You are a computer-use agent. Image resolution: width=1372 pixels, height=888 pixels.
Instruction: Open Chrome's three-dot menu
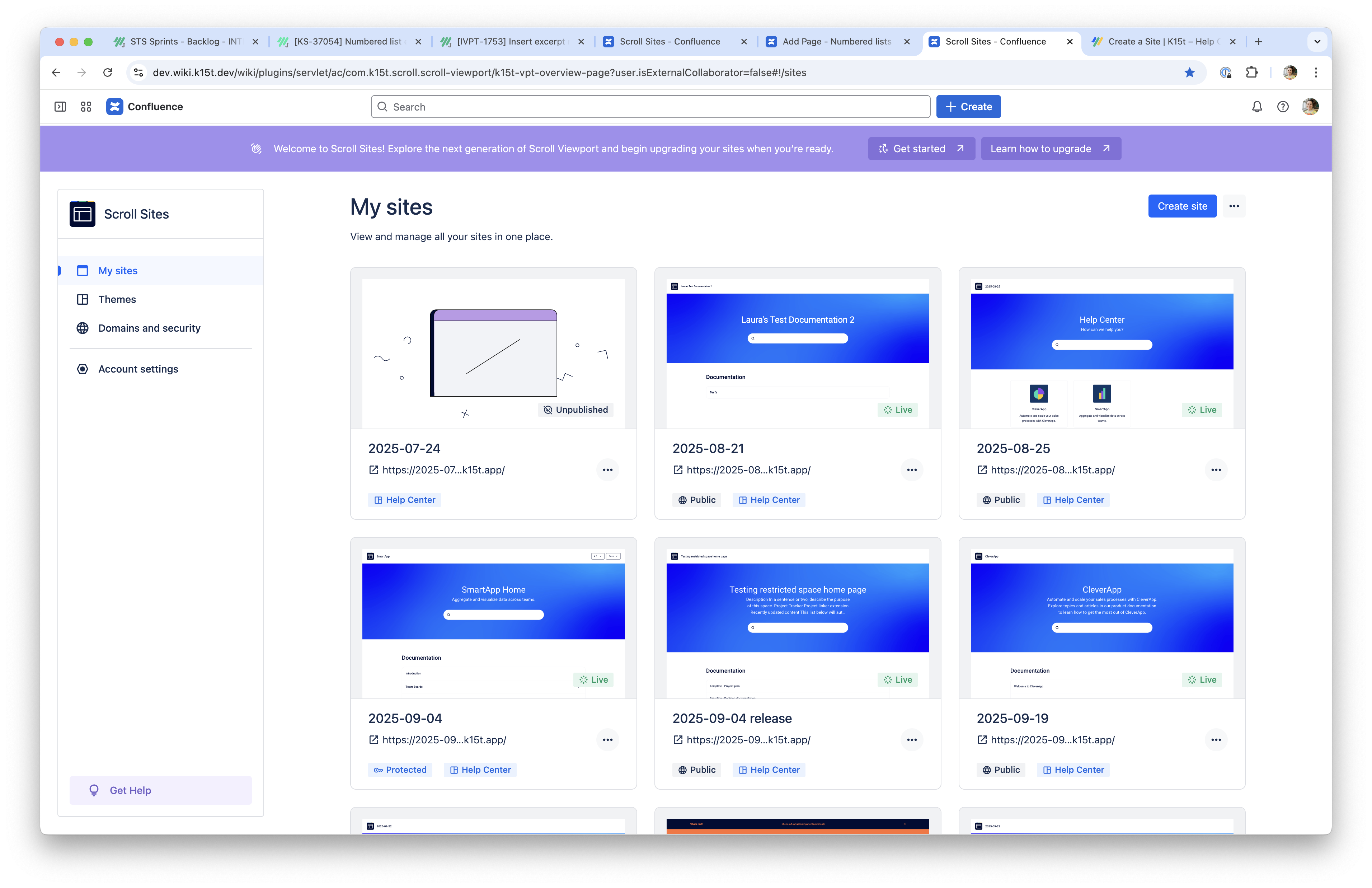pyautogui.click(x=1316, y=73)
